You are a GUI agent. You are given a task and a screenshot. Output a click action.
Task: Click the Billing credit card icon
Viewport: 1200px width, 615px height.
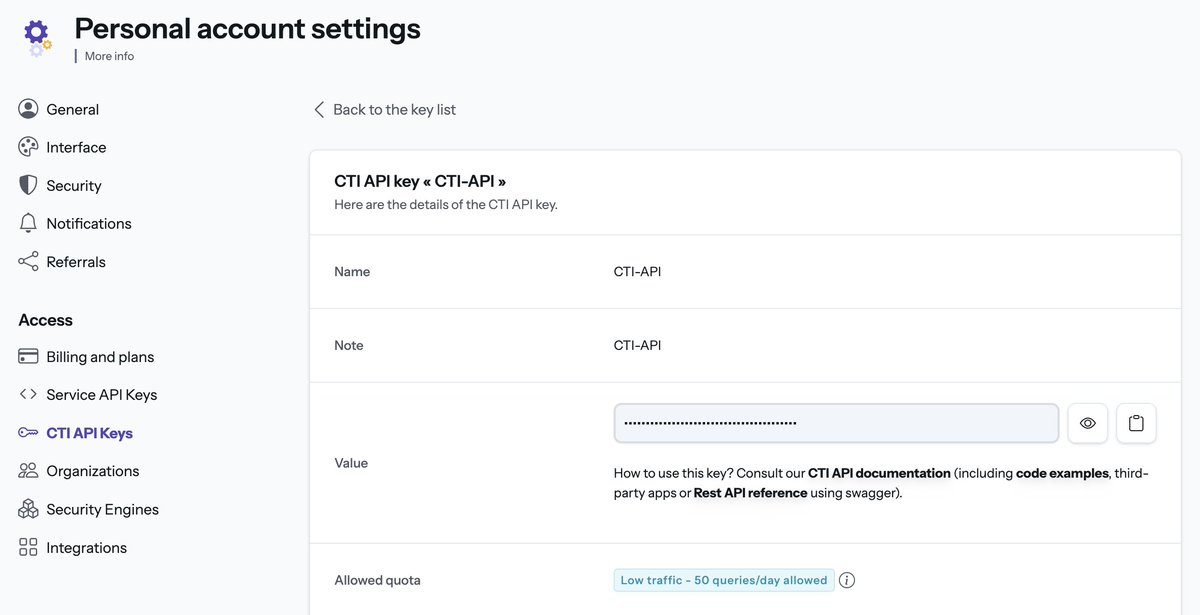[28, 357]
